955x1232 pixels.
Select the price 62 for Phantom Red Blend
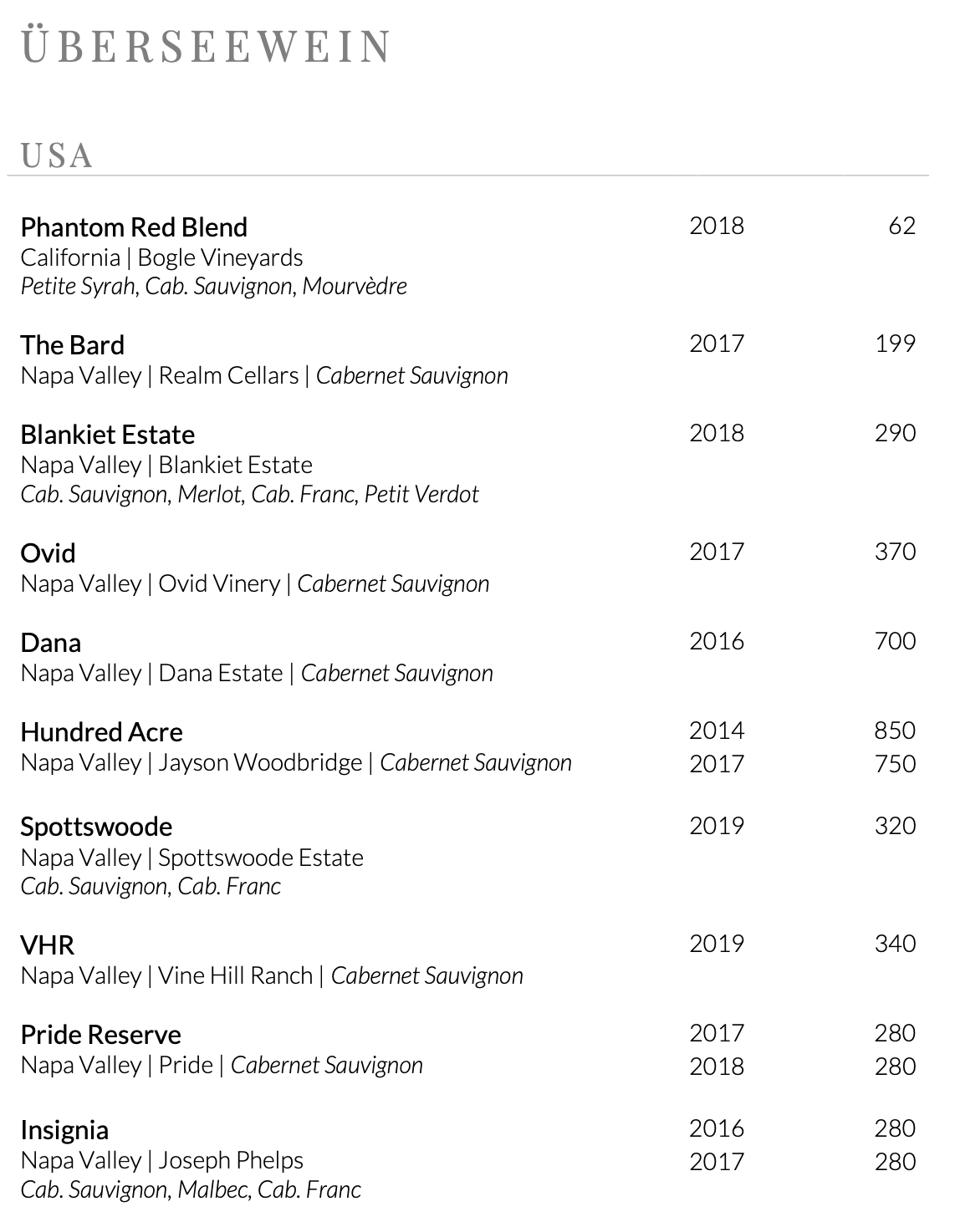(x=902, y=226)
